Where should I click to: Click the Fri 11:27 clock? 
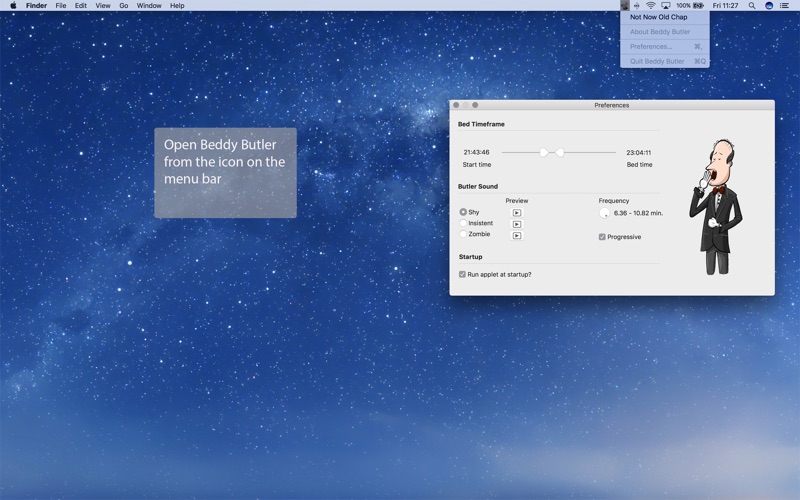pos(726,6)
